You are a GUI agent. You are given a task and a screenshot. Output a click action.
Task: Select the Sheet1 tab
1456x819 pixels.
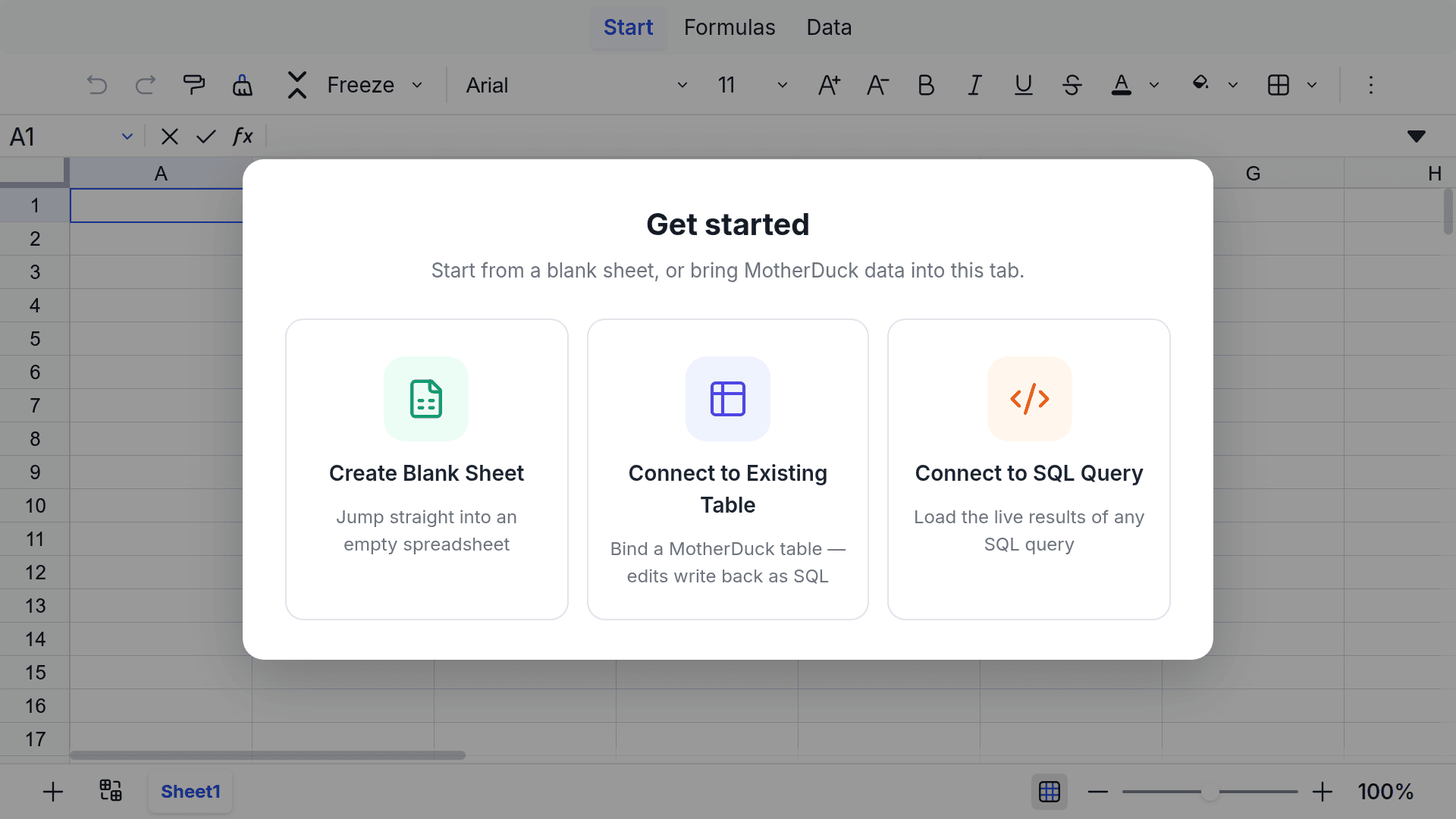pos(190,792)
